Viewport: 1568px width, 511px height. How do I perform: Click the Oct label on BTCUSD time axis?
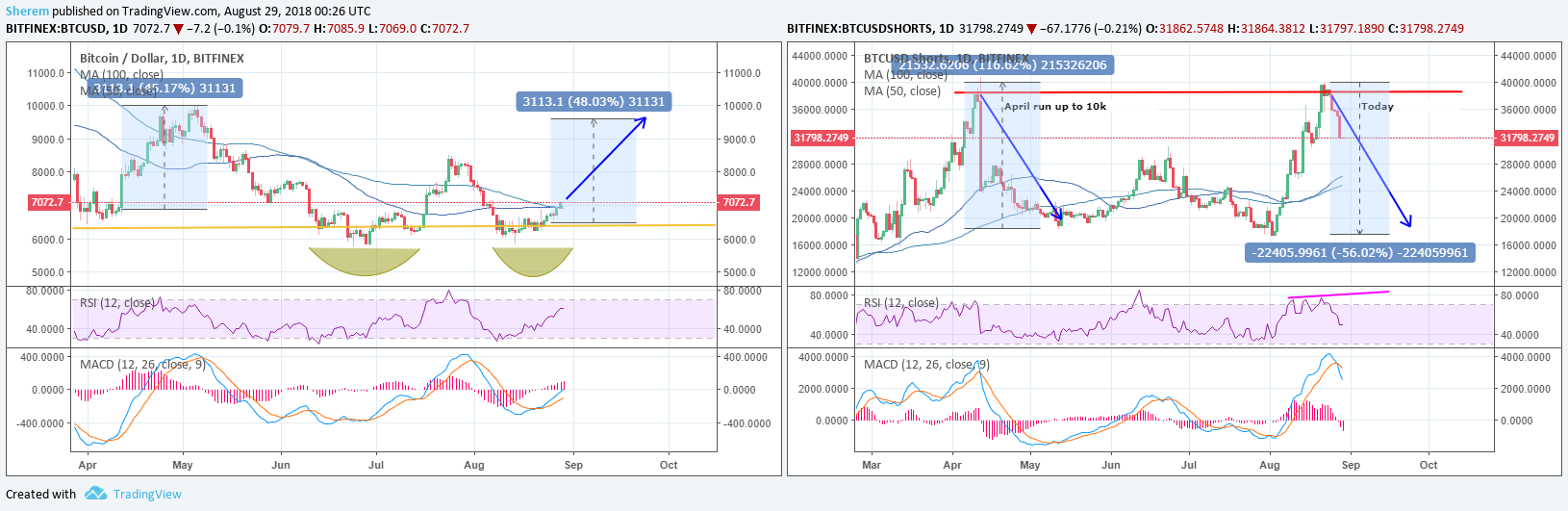(669, 465)
